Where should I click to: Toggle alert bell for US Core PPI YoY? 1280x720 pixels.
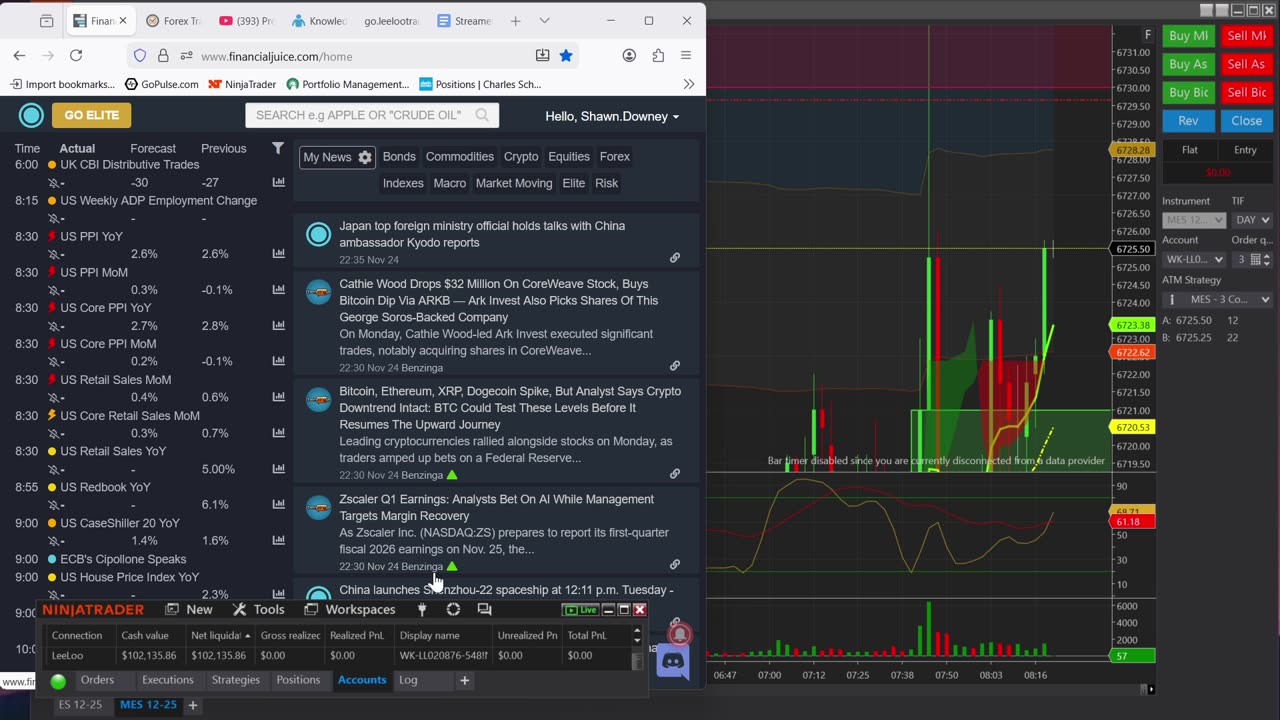(54, 326)
